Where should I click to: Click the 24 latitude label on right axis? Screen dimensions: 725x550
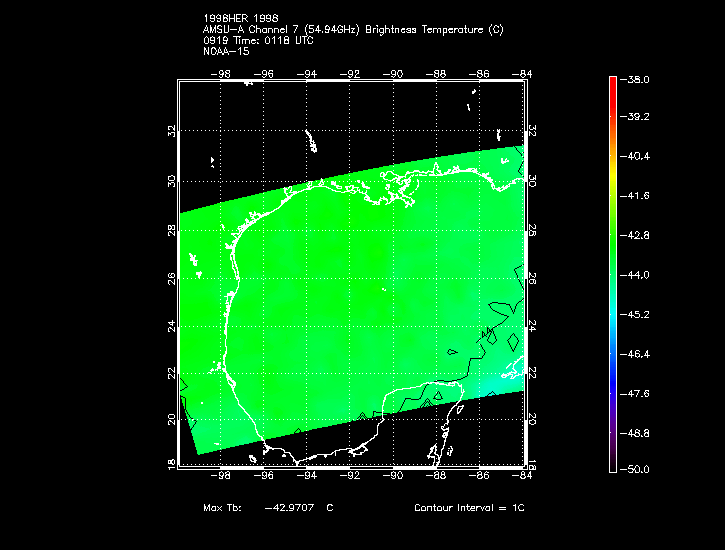coord(532,326)
